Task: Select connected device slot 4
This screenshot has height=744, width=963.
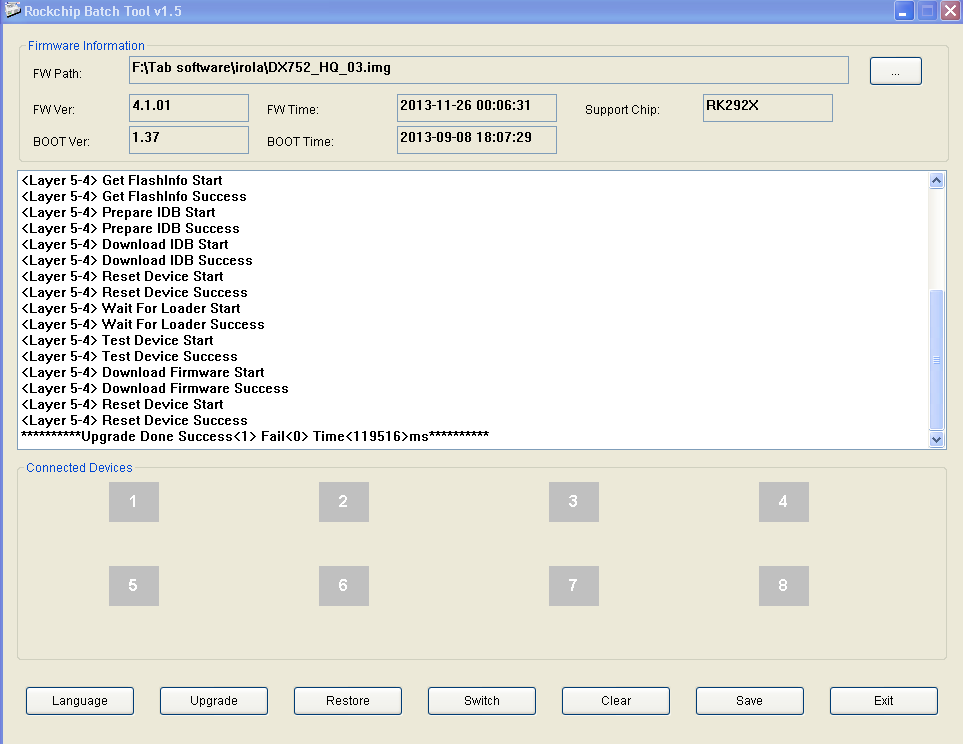Action: (783, 502)
